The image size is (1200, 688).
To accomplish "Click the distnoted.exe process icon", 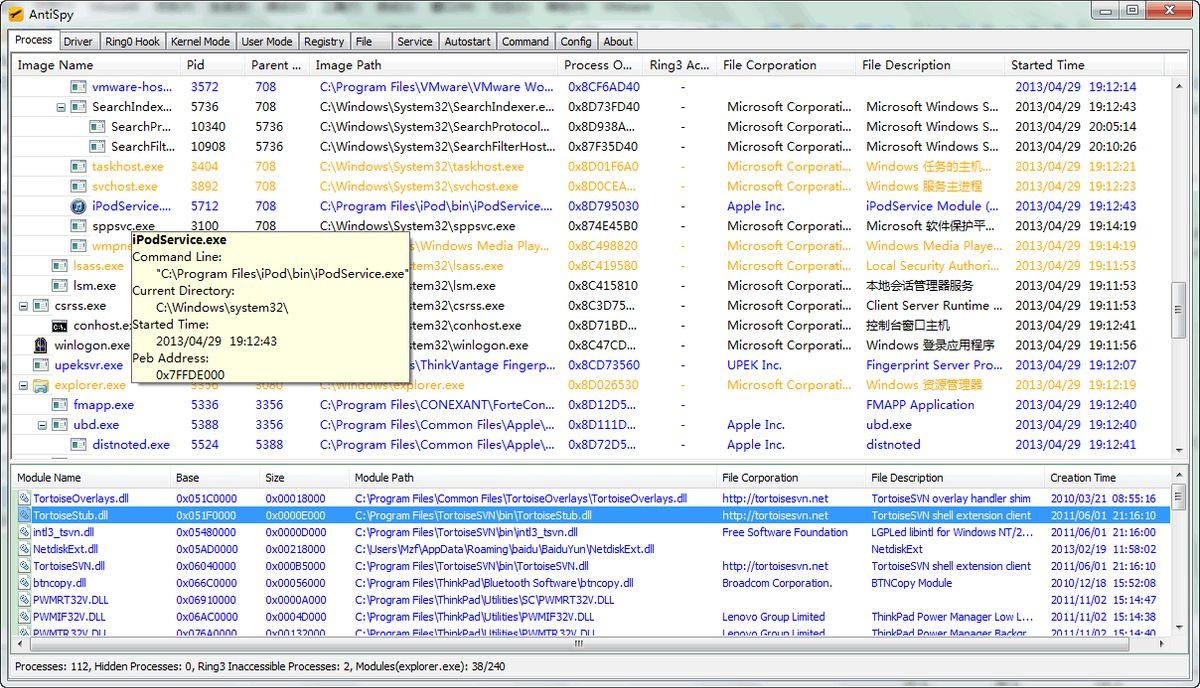I will click(79, 445).
